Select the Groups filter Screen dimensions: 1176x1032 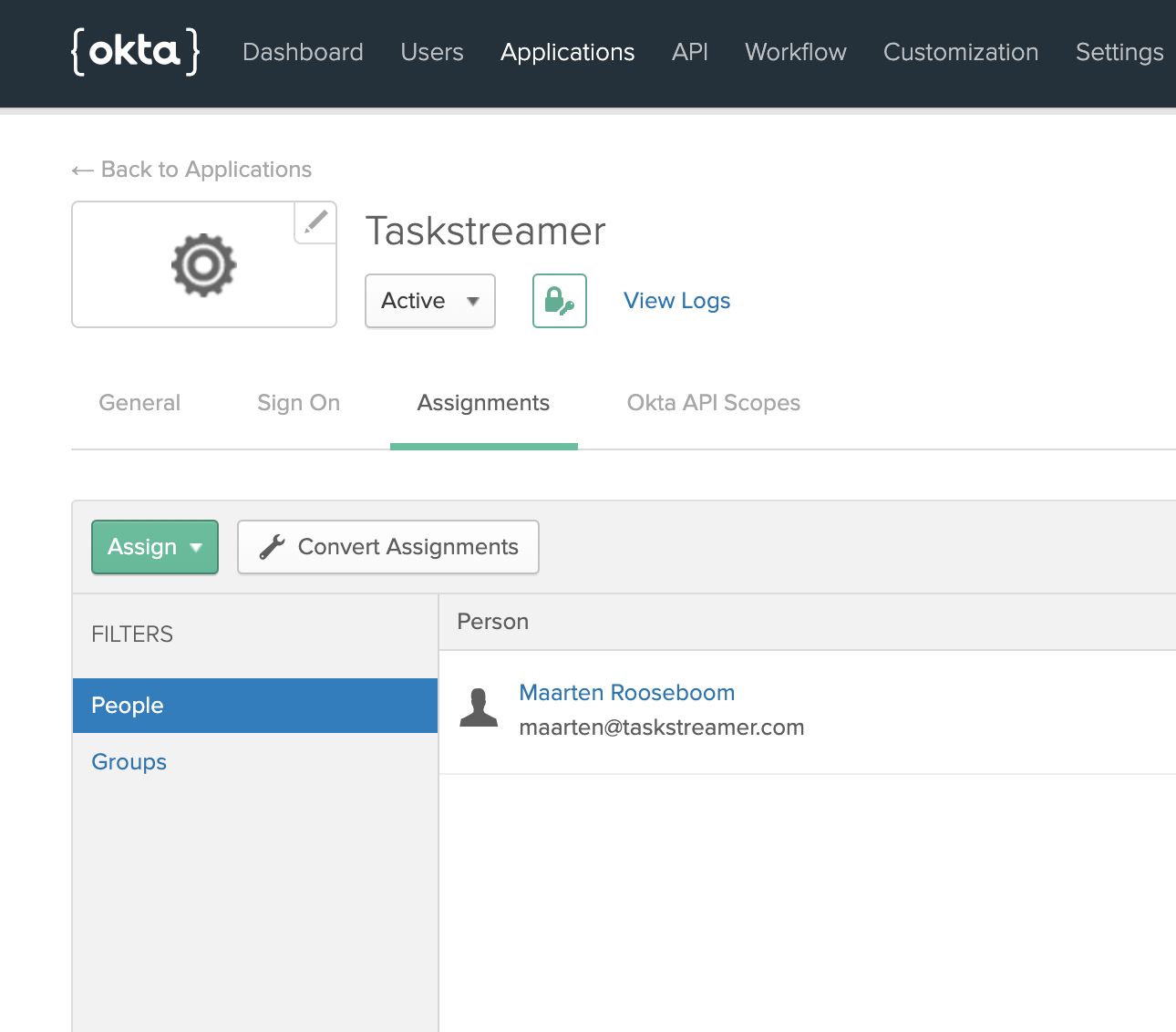pyautogui.click(x=129, y=762)
